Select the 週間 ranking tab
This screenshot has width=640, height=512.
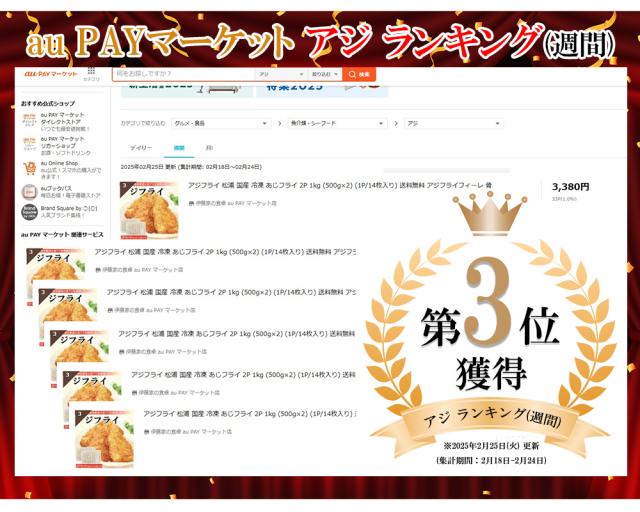(179, 148)
